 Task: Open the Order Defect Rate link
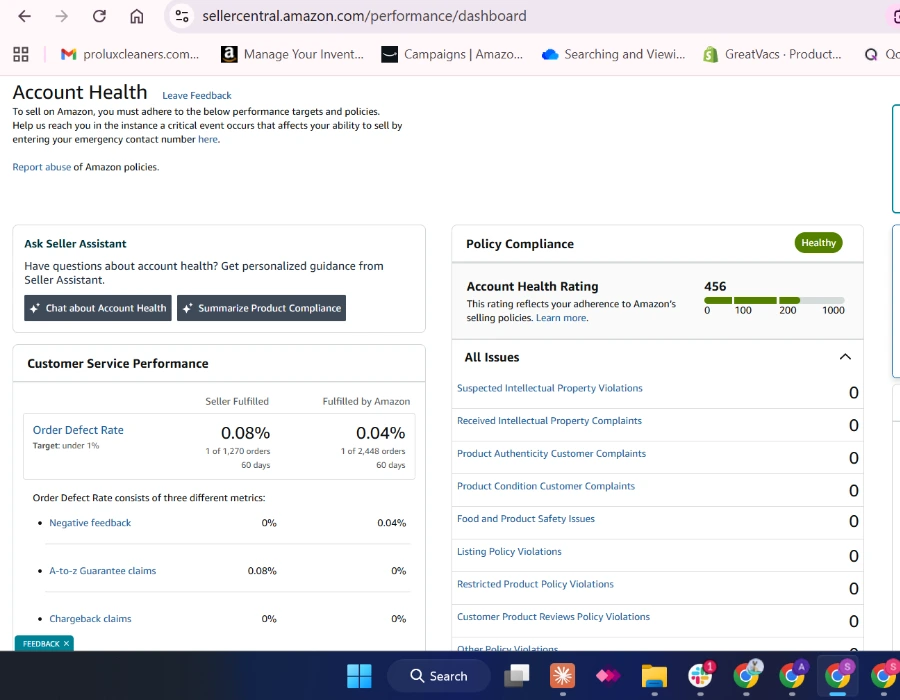pos(78,430)
